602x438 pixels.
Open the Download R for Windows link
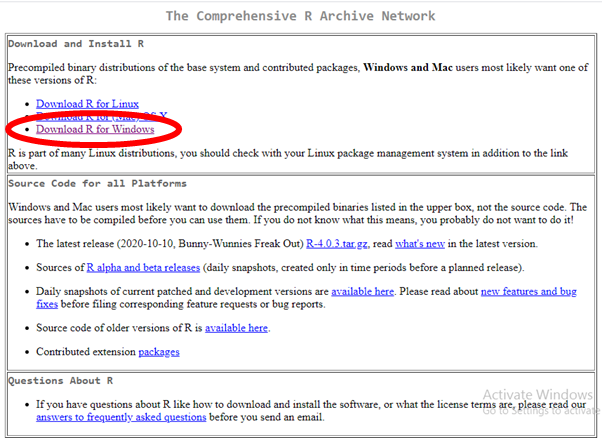tap(95, 129)
